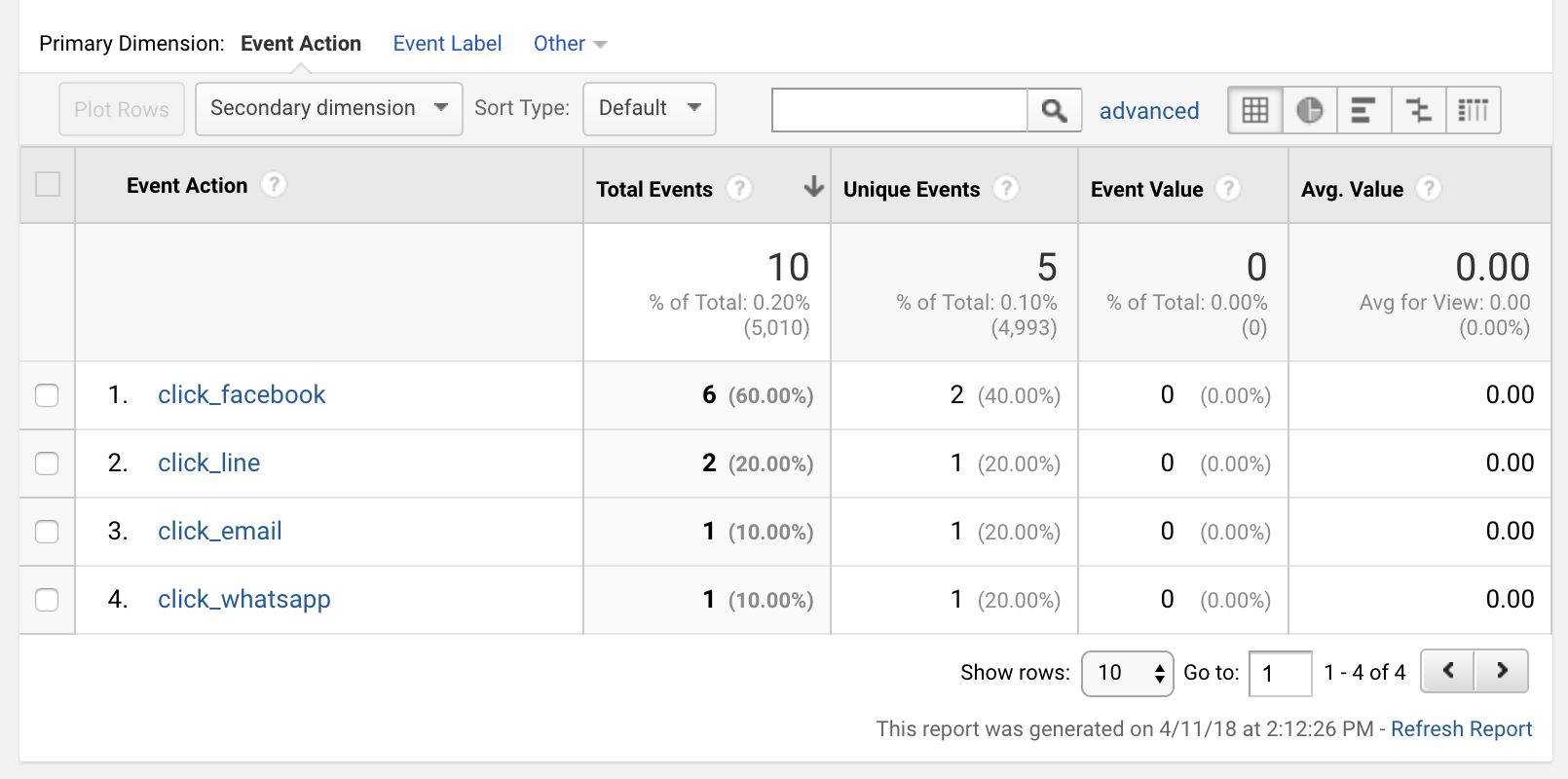
Task: Show help for Unique Events column
Action: (1007, 188)
